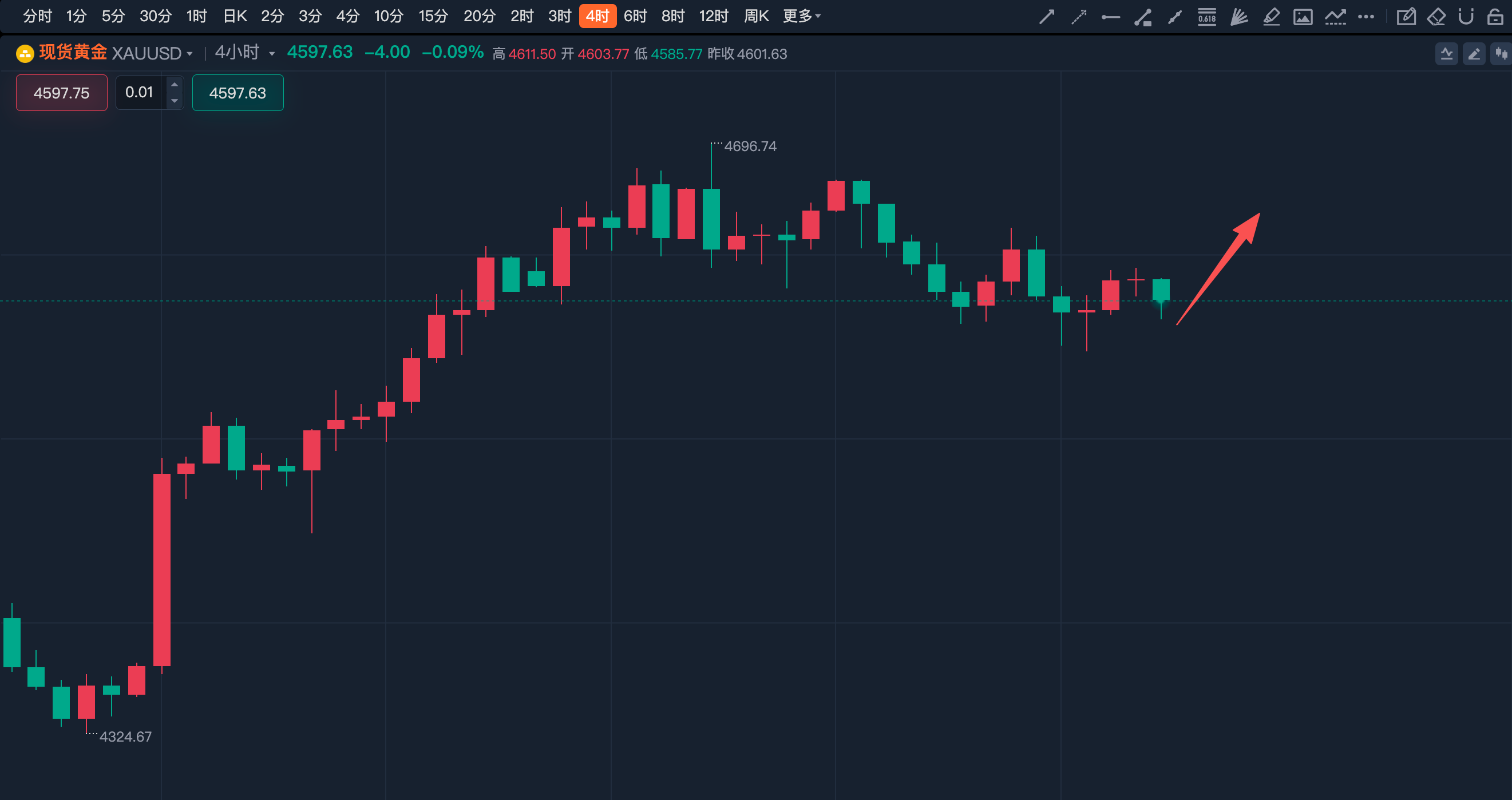Select the solid arrow drawing tool
This screenshot has height=800, width=1512.
[x=1047, y=17]
